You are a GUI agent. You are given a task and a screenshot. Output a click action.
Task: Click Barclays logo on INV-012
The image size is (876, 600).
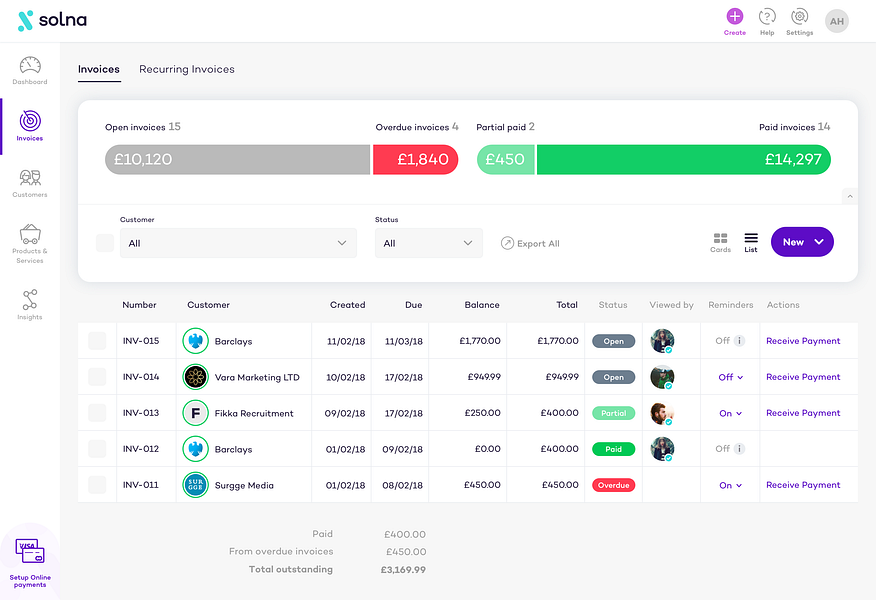(196, 449)
